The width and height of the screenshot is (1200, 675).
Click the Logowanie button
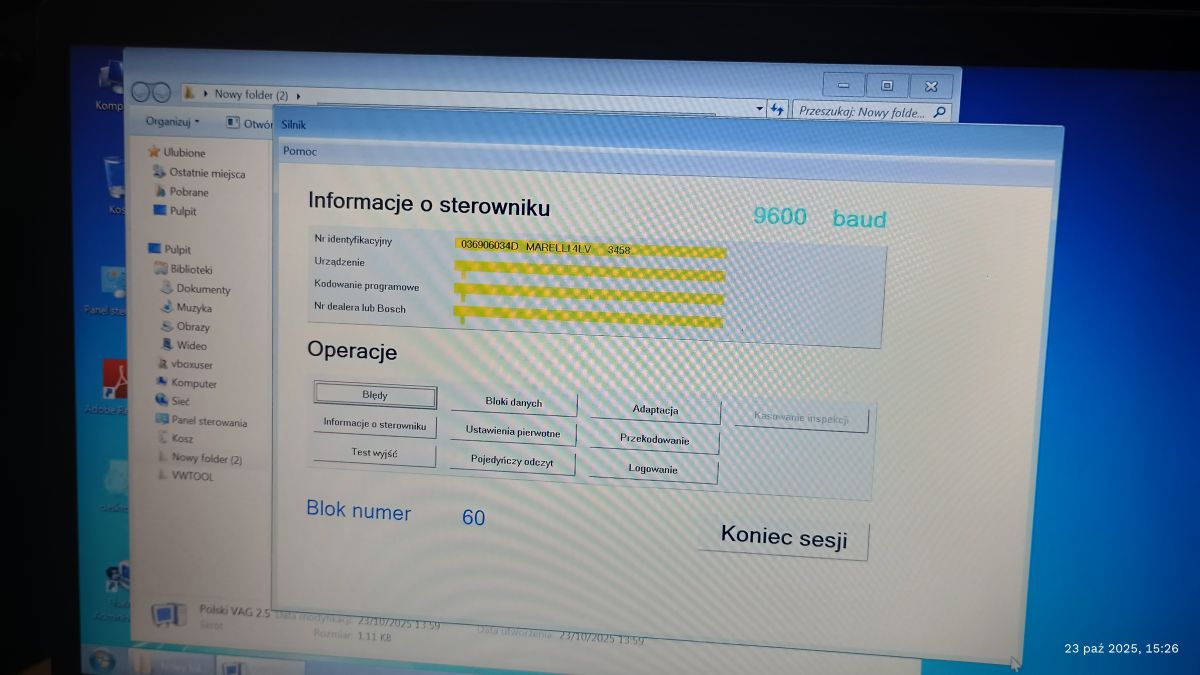click(654, 470)
